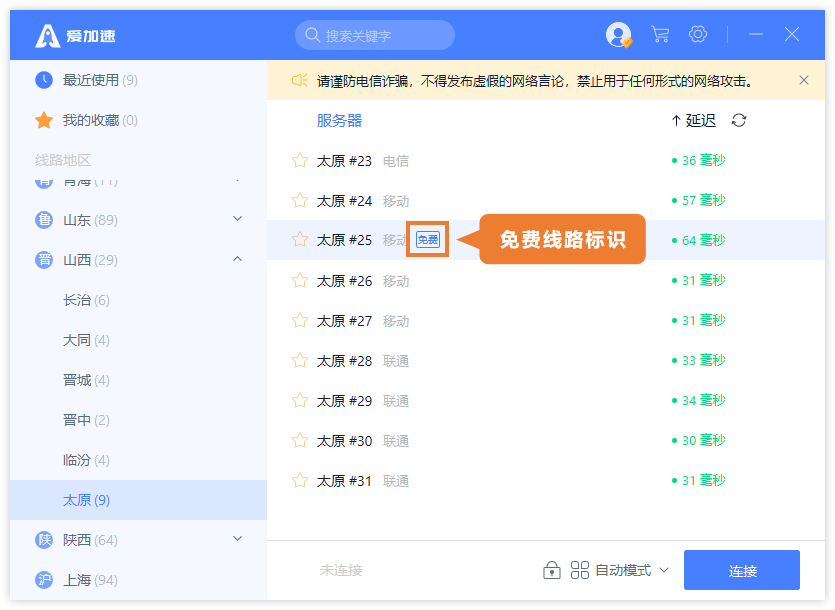Click the 最近使用 clock icon
Screen dimensions: 835x610
coord(43,80)
